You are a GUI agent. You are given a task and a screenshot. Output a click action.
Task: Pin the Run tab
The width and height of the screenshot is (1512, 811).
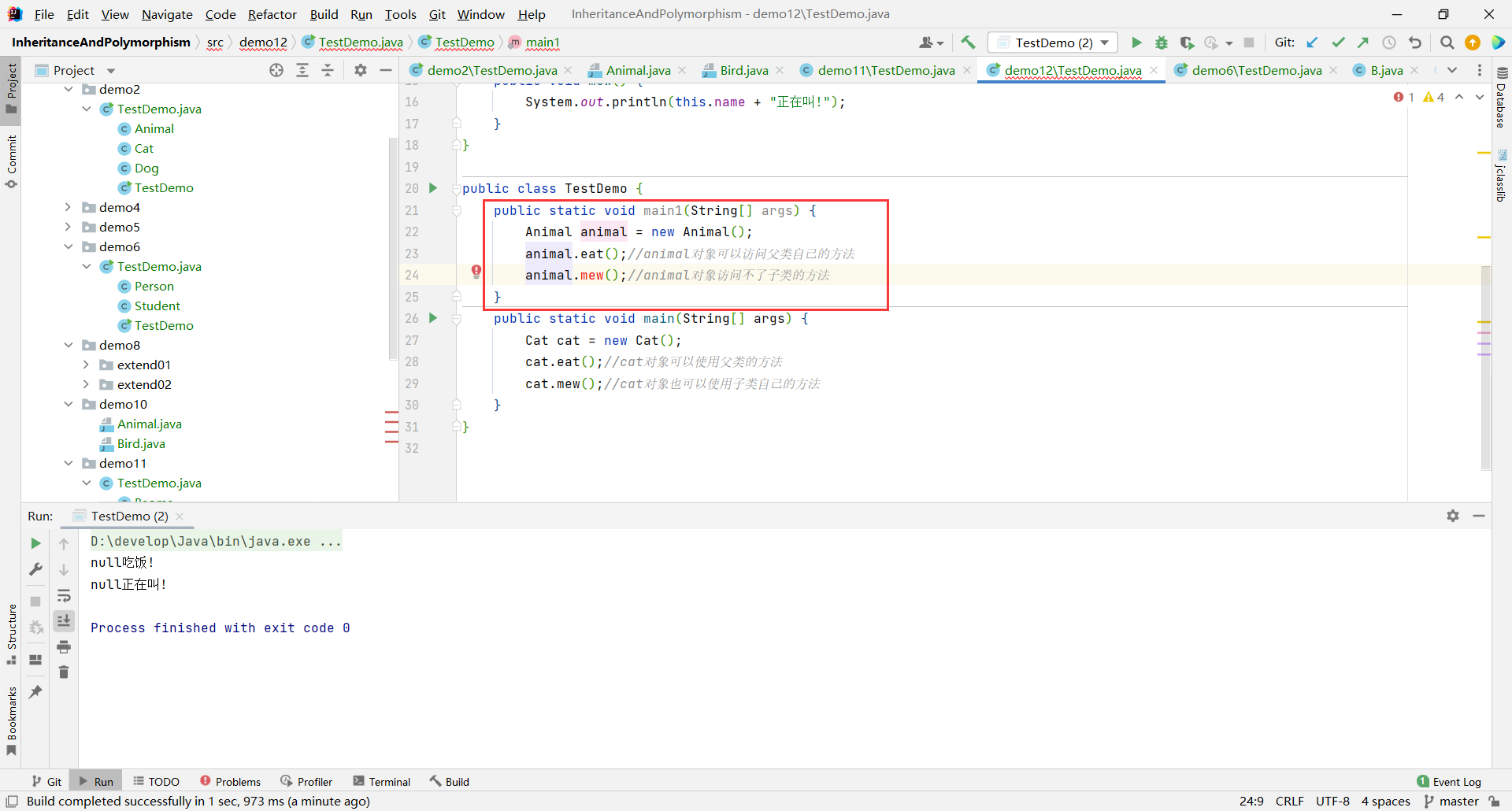coord(35,691)
